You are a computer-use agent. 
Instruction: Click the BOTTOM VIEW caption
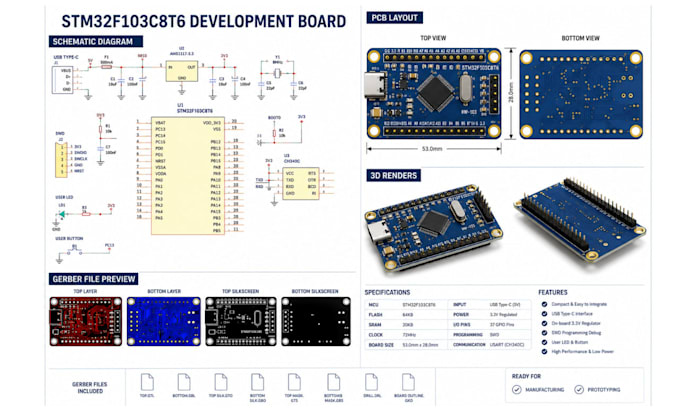click(581, 38)
